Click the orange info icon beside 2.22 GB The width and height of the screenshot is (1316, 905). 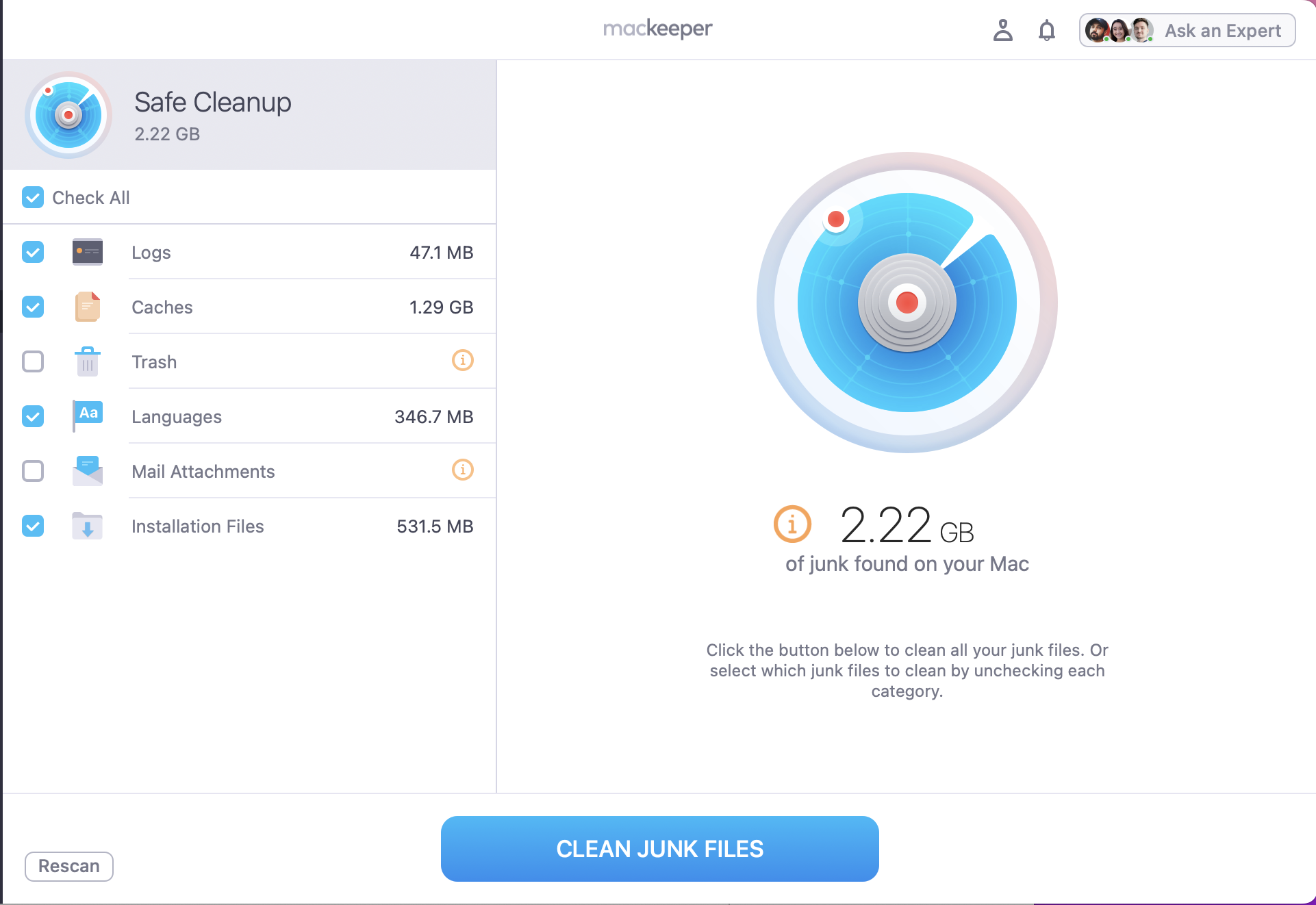792,524
